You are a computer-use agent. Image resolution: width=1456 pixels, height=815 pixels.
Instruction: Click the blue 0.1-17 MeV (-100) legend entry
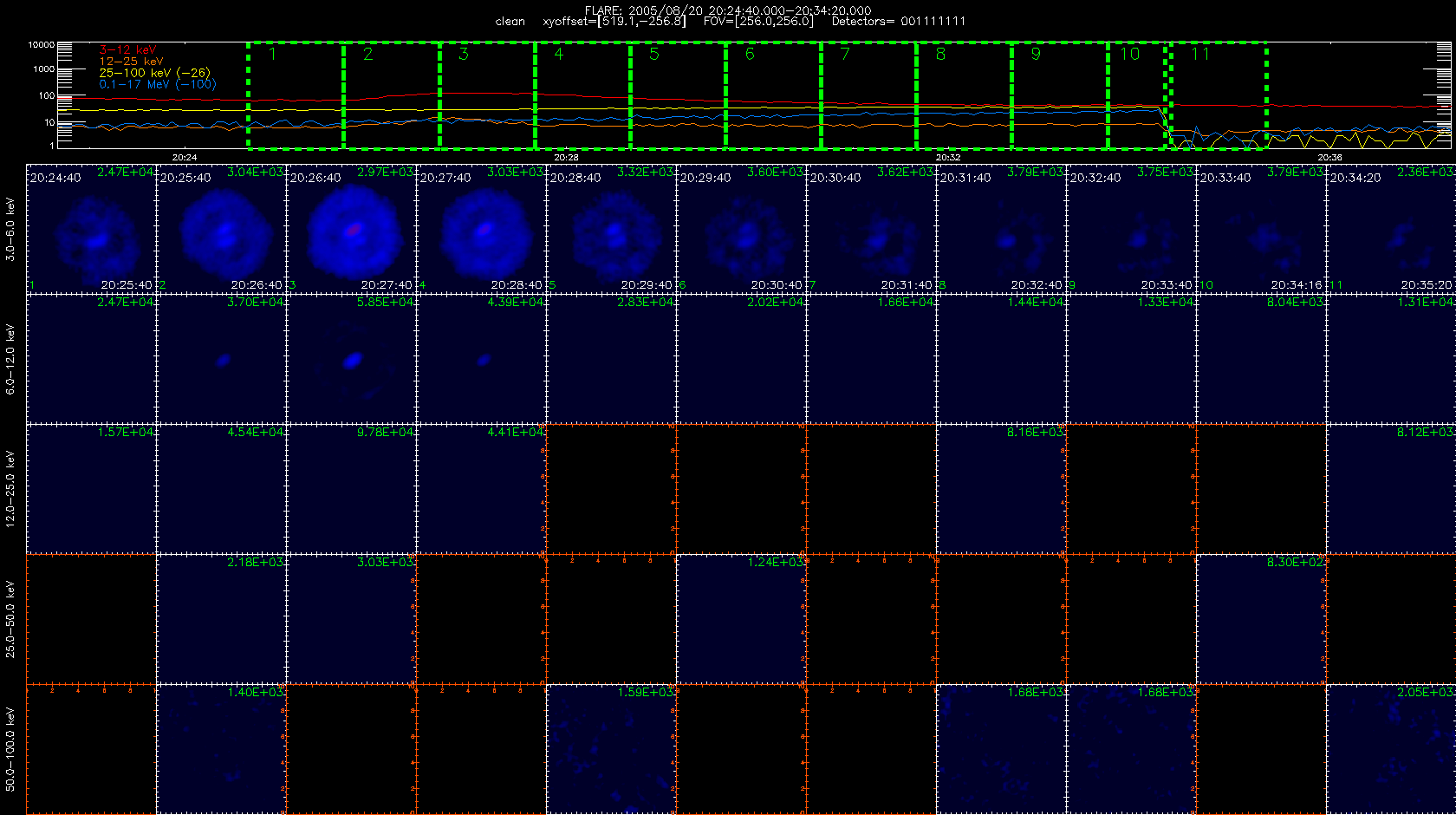[158, 84]
